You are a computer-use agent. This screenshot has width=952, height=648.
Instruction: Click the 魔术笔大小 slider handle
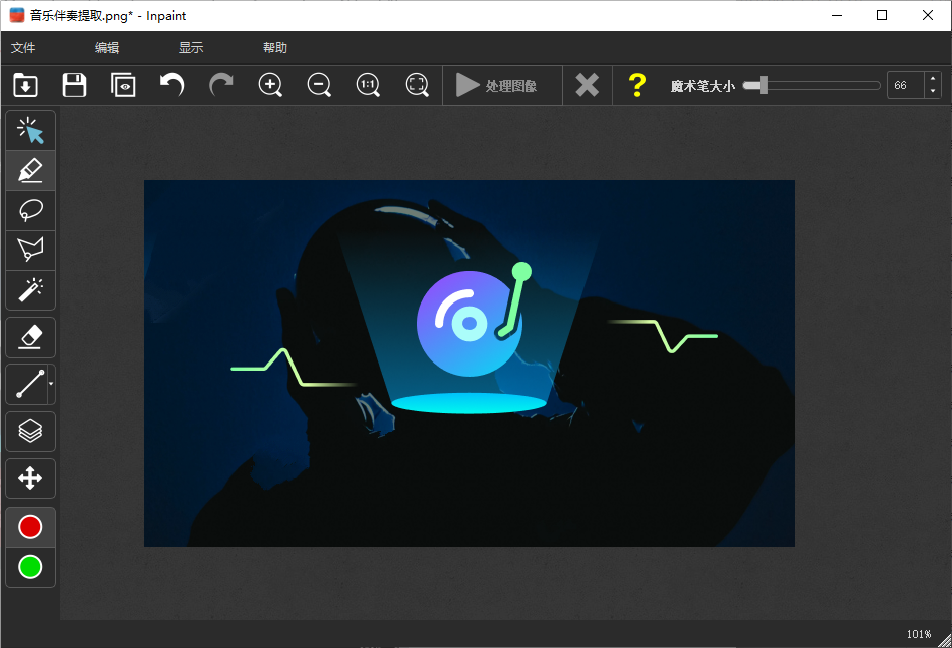coord(763,86)
